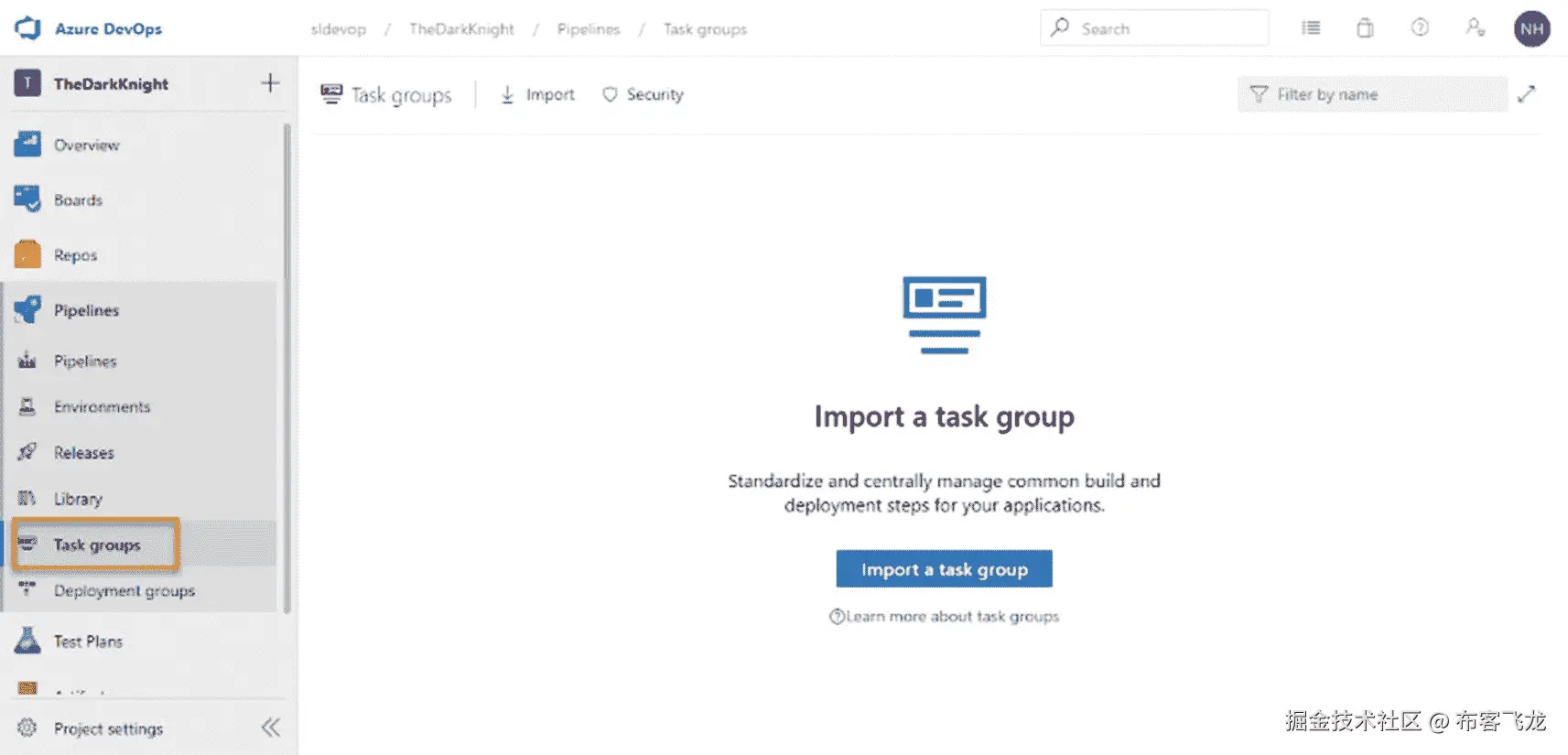Click the Releases submenu icon
The image size is (1568, 755).
click(27, 452)
